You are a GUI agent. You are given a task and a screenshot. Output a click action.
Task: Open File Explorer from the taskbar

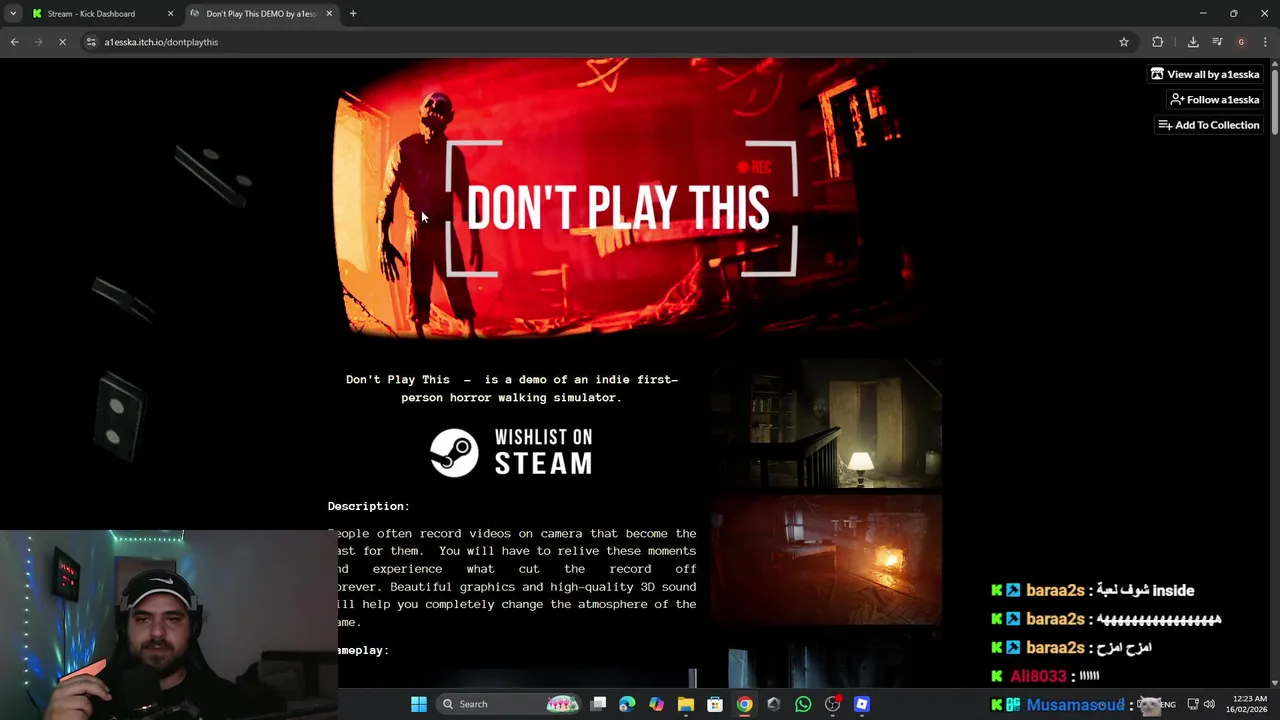click(686, 704)
